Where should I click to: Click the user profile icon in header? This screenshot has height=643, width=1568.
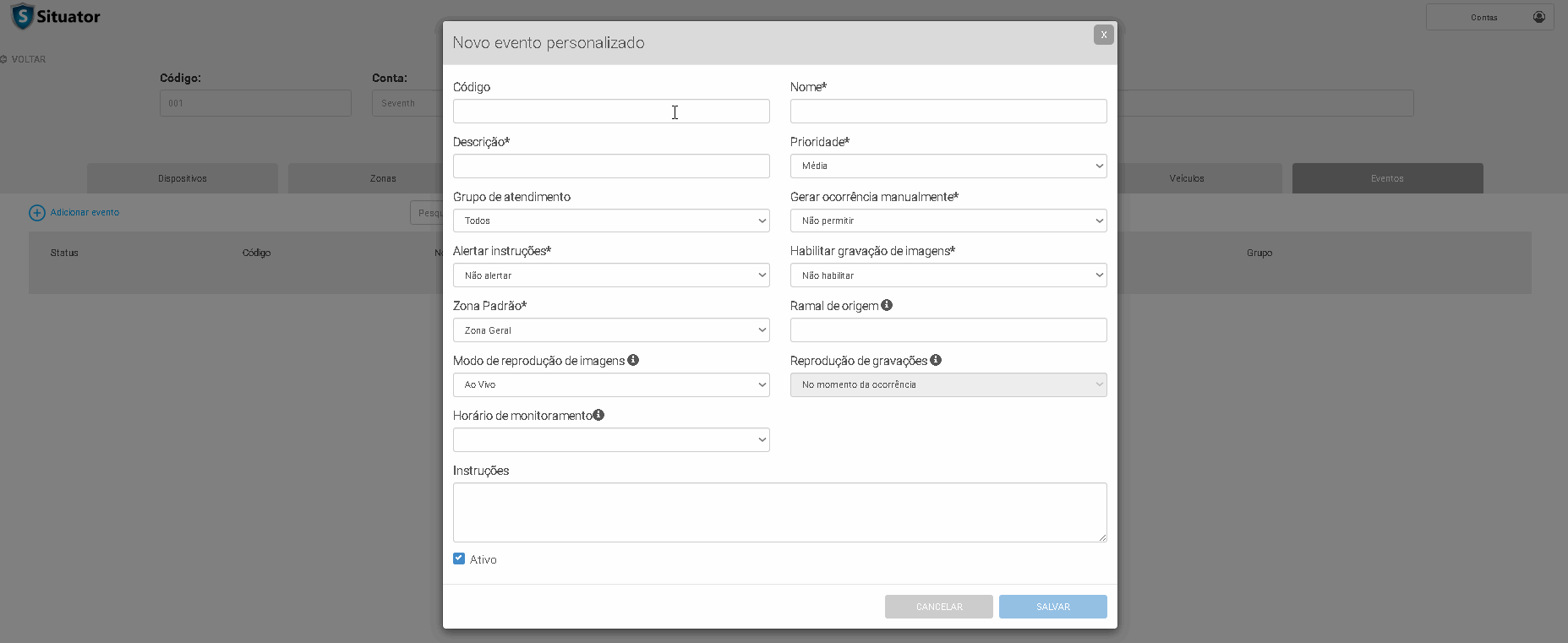pyautogui.click(x=1539, y=17)
